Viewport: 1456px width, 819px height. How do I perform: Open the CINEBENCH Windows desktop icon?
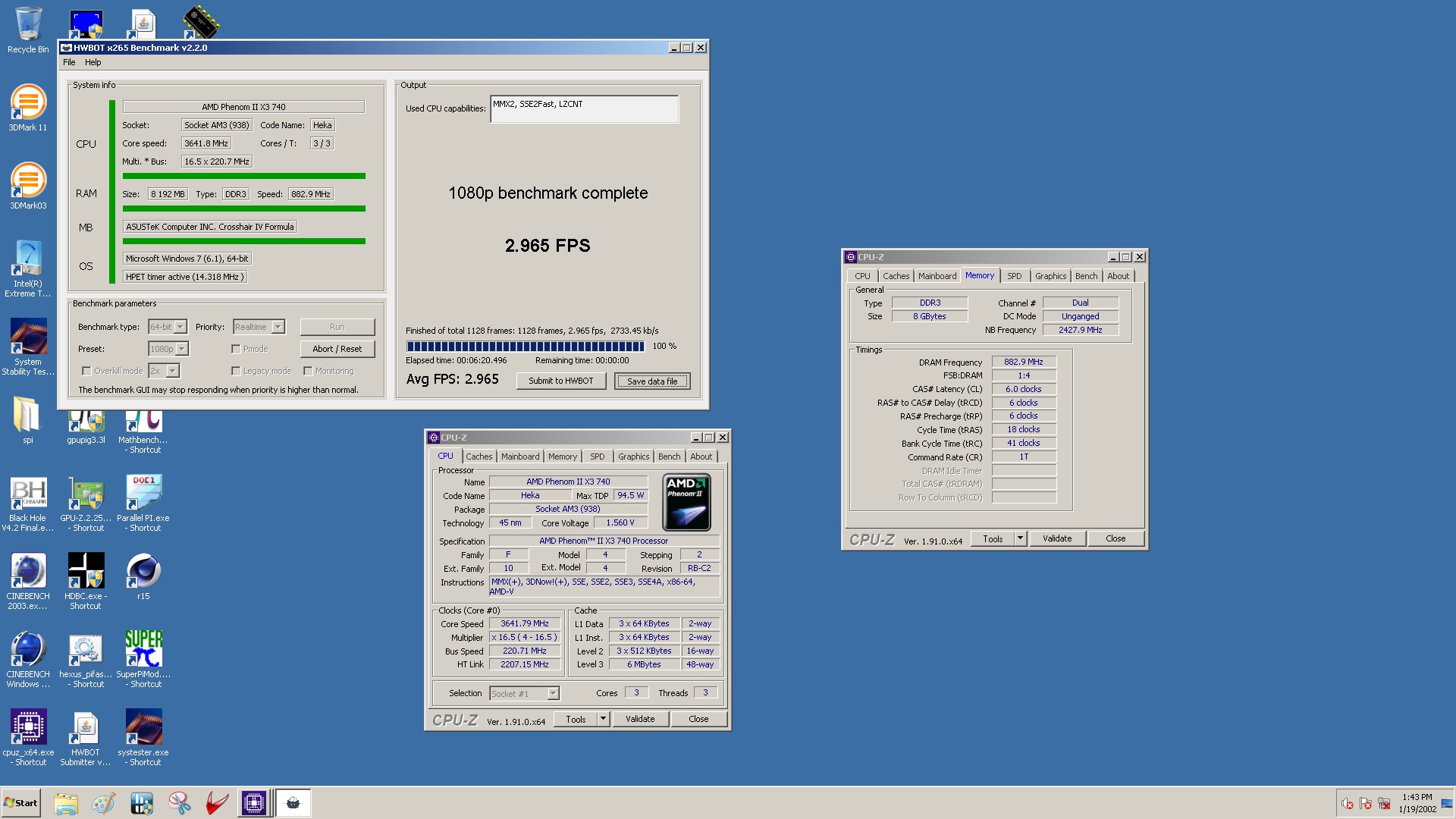(28, 660)
